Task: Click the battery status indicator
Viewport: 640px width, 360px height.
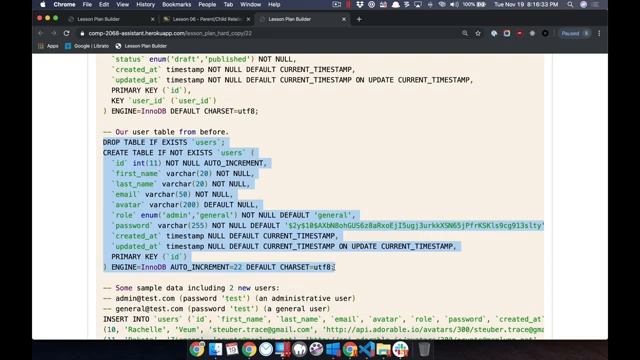Action: [x=475, y=4]
